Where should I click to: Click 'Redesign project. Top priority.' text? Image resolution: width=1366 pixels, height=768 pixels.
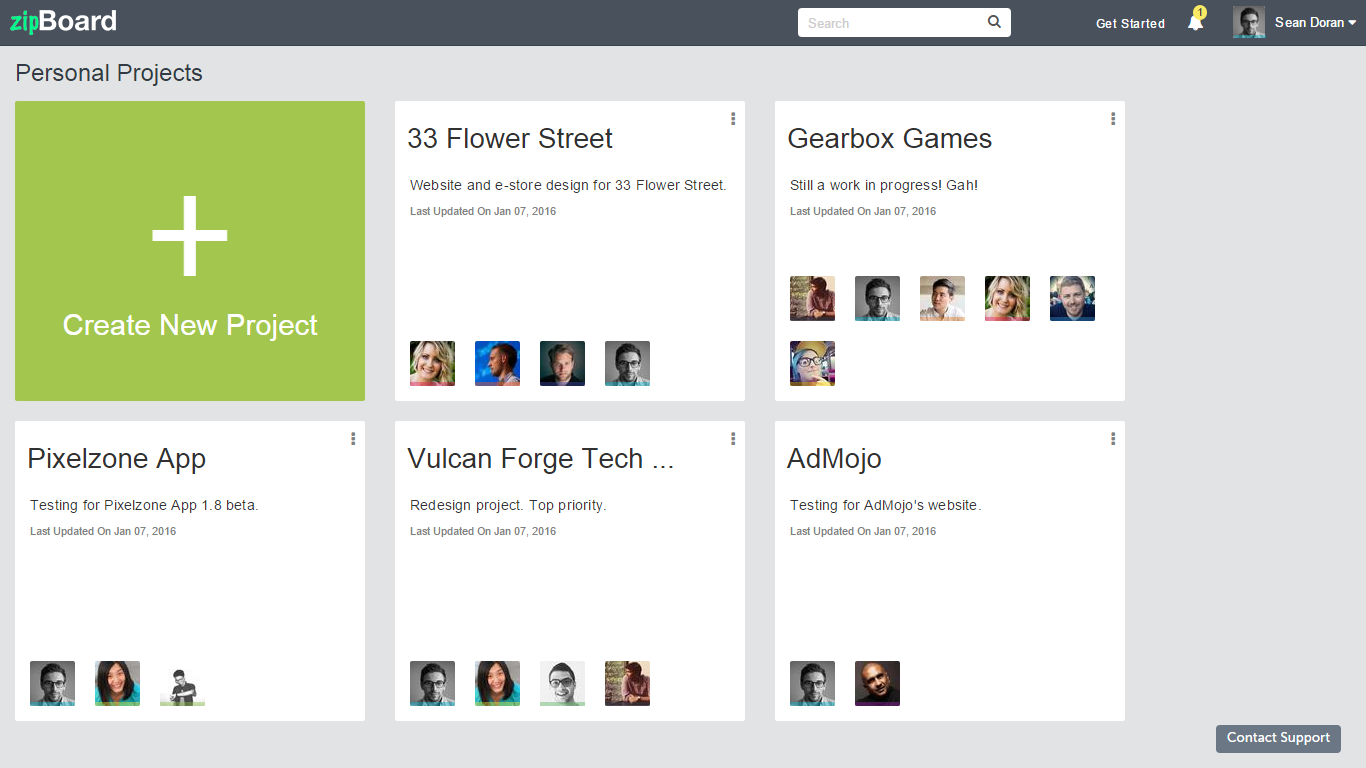(x=508, y=505)
